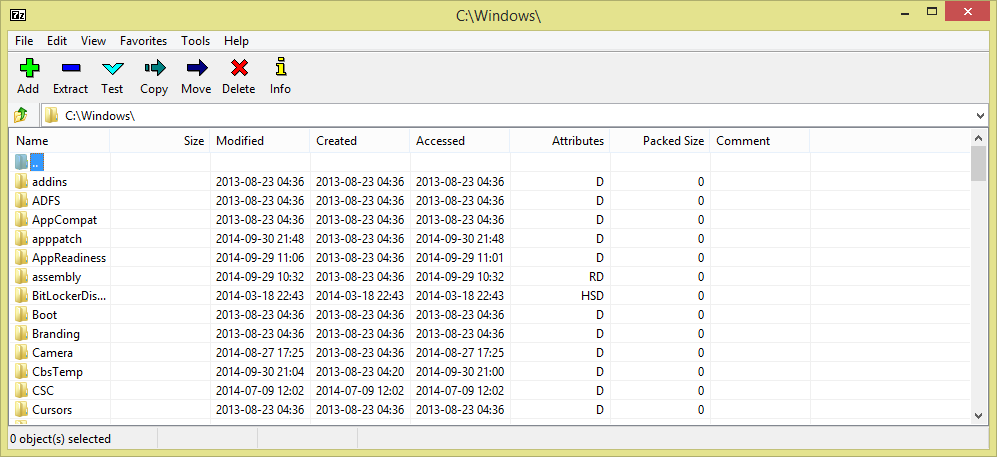Image resolution: width=997 pixels, height=457 pixels.
Task: Click the scrollbar down arrow
Action: coord(979,415)
